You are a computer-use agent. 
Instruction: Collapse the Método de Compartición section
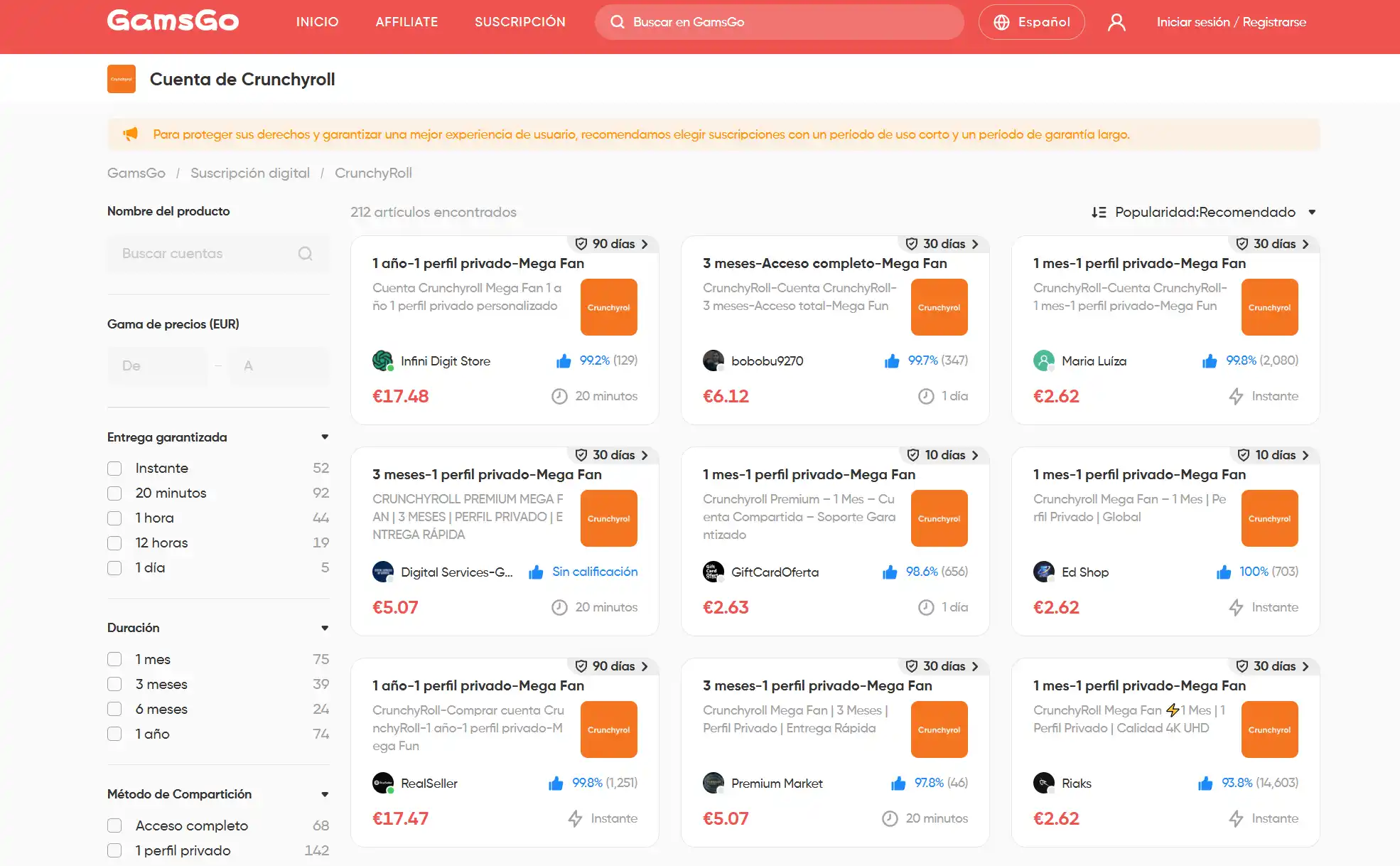(x=325, y=794)
